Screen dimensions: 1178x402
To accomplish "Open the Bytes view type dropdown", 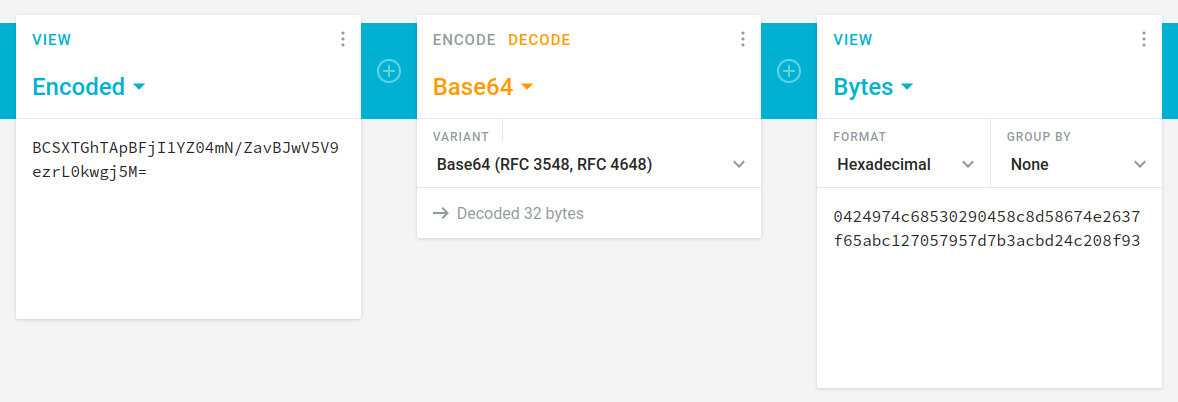I will pyautogui.click(x=873, y=87).
